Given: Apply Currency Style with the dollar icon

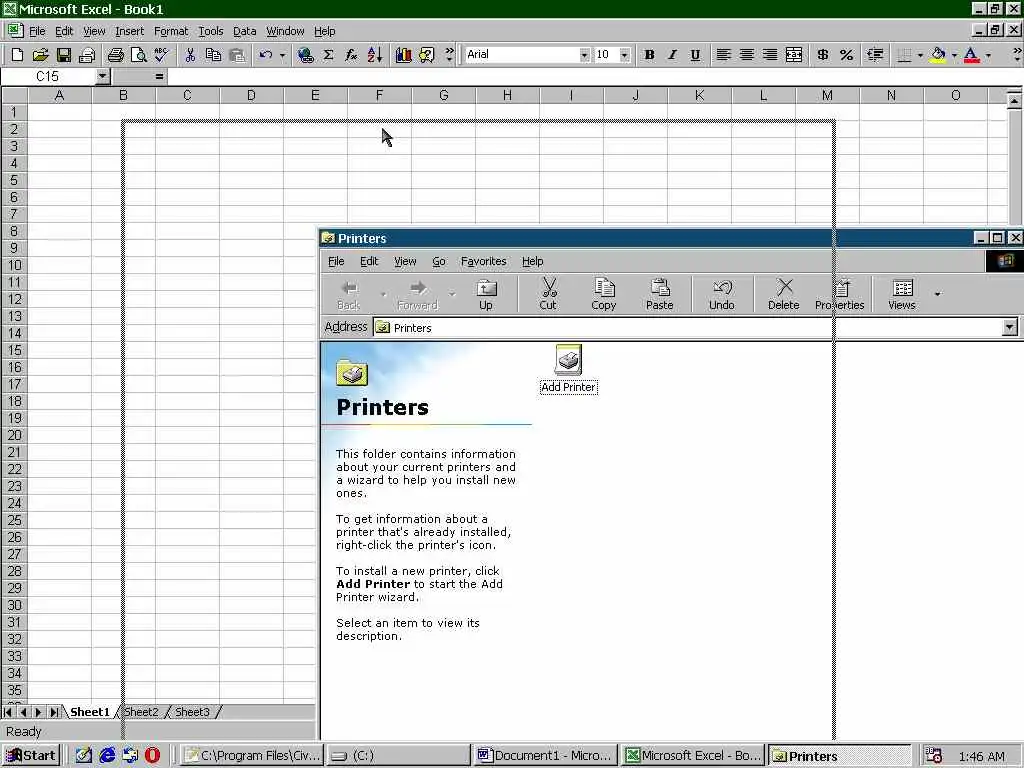Looking at the screenshot, I should point(823,55).
